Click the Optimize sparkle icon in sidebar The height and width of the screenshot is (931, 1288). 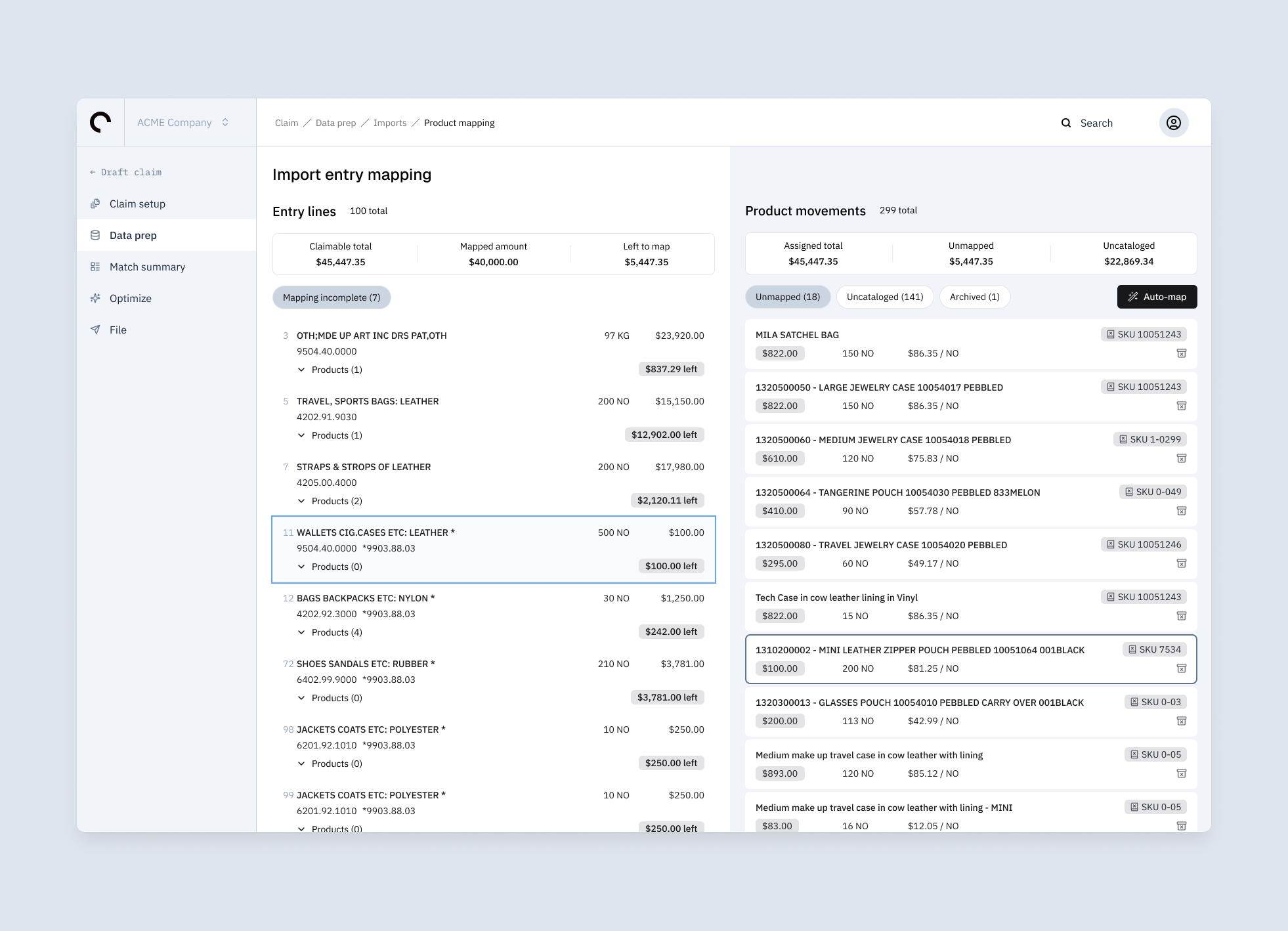pyautogui.click(x=96, y=298)
